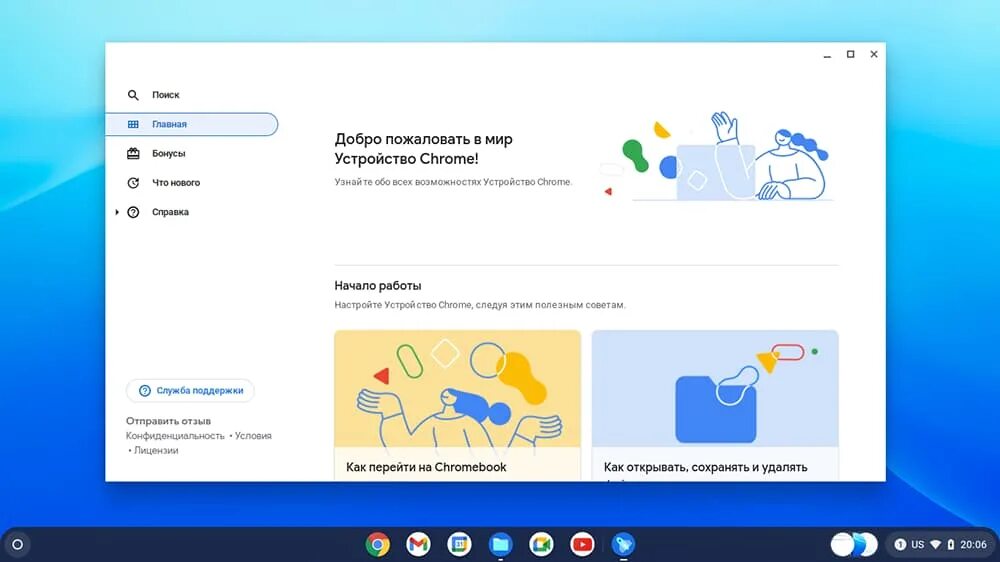Open the Бонусы section
The image size is (1000, 562).
(191, 154)
